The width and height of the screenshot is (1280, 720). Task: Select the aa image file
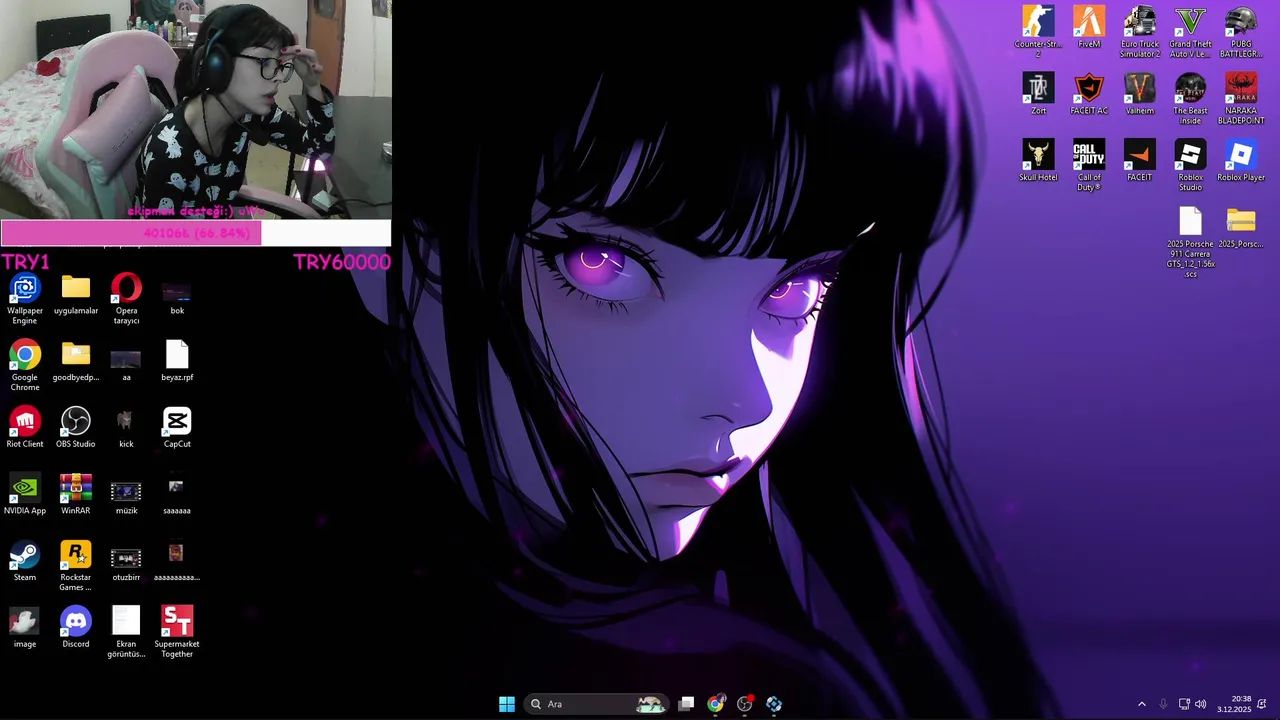click(126, 364)
